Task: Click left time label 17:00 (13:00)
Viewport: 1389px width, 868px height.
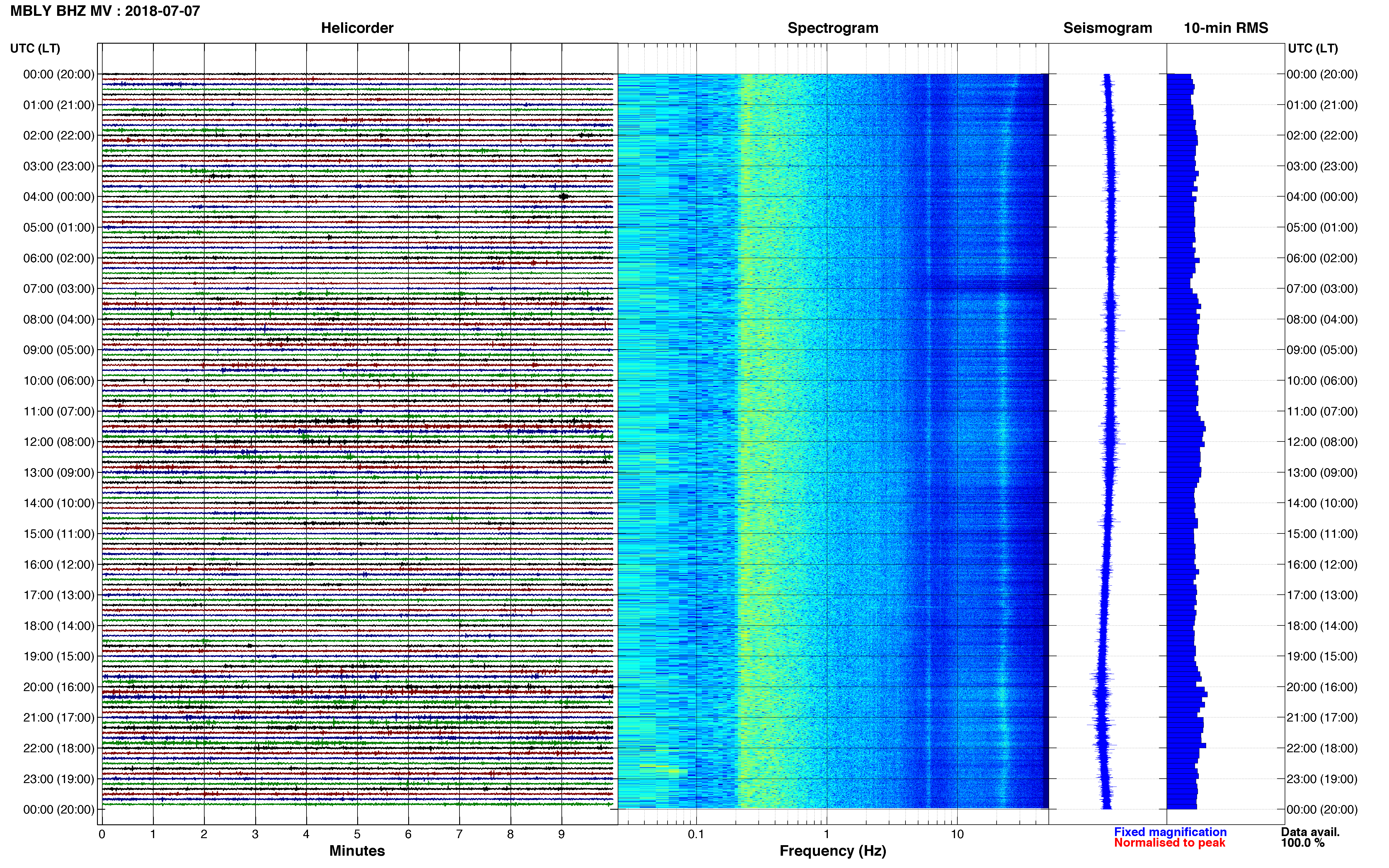Action: coord(59,595)
